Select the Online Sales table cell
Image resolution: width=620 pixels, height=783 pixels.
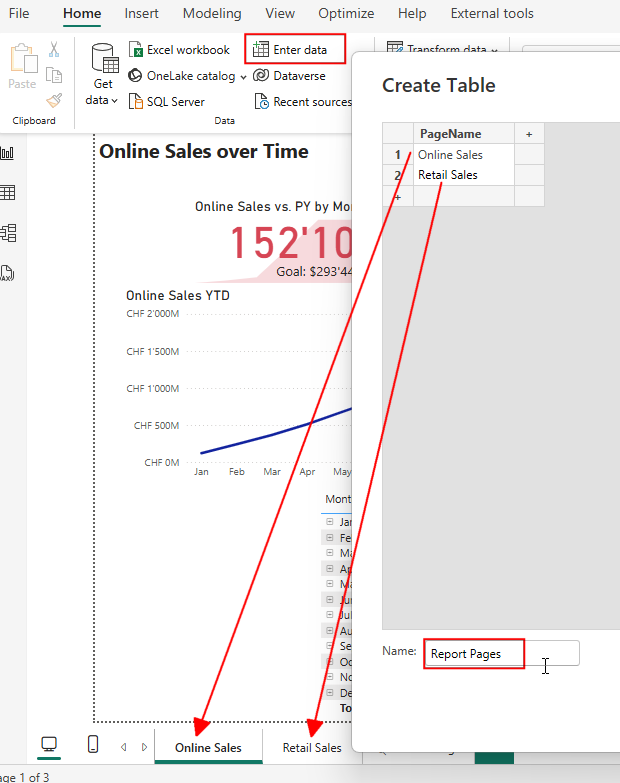(464, 155)
